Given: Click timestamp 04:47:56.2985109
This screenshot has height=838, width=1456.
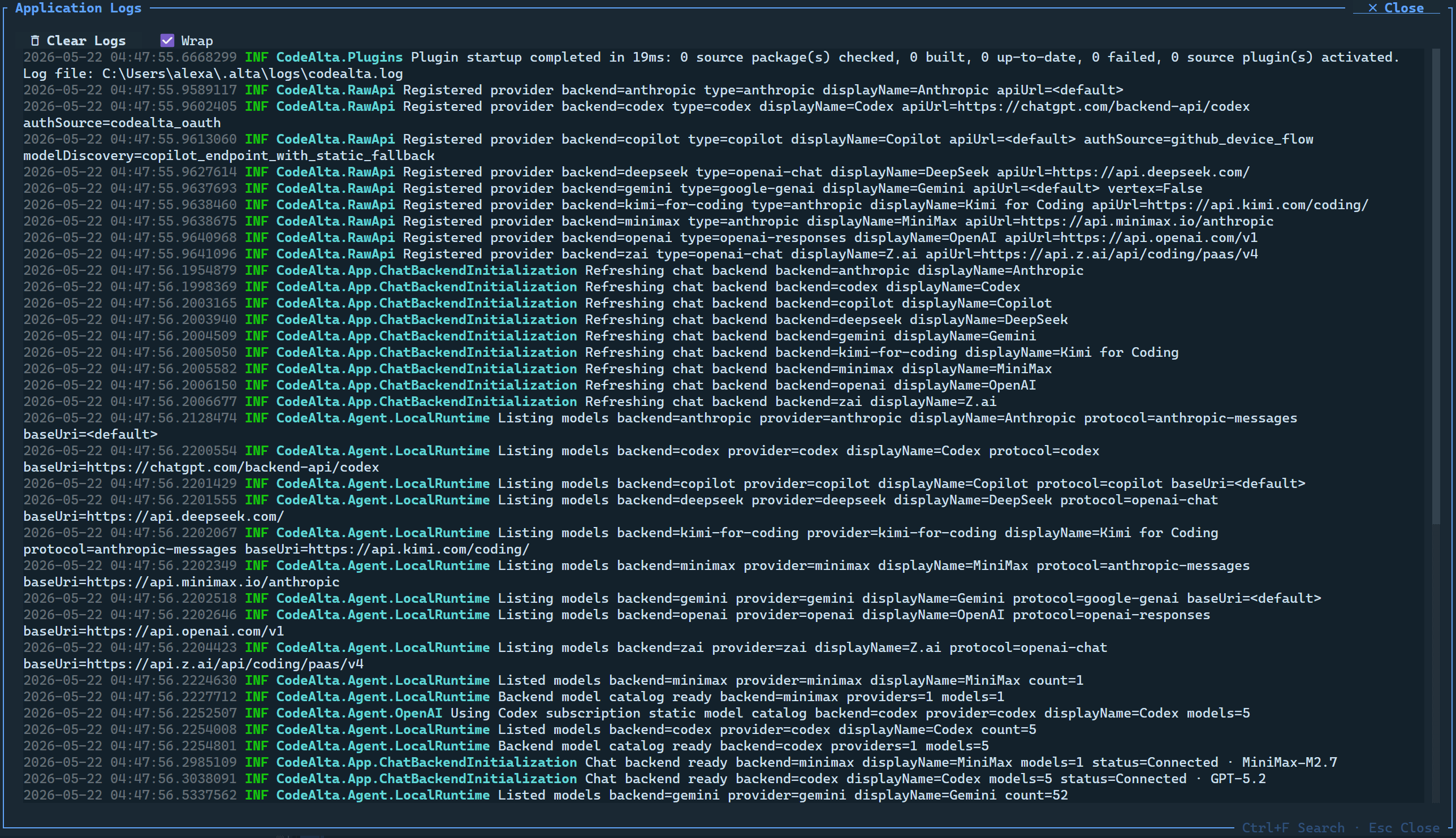Looking at the screenshot, I should [x=173, y=763].
